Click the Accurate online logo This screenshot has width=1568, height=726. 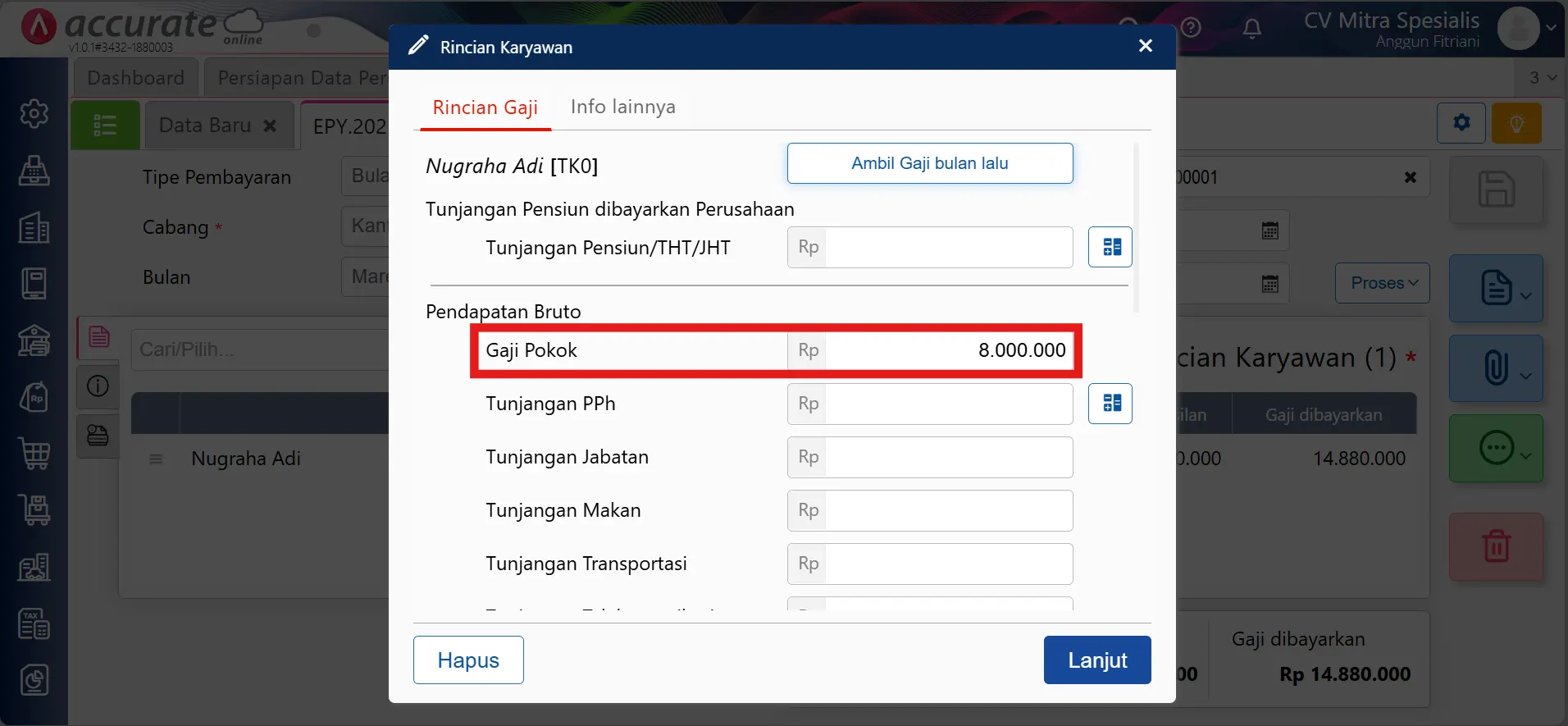pyautogui.click(x=141, y=27)
